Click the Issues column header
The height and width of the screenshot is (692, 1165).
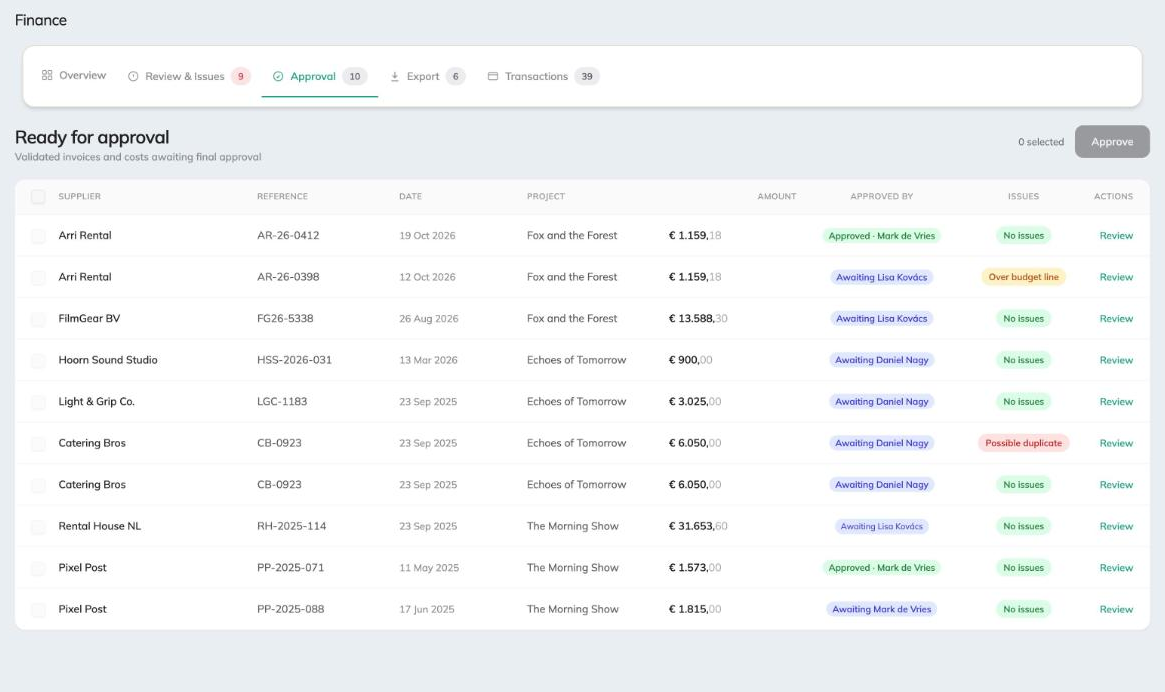1023,196
